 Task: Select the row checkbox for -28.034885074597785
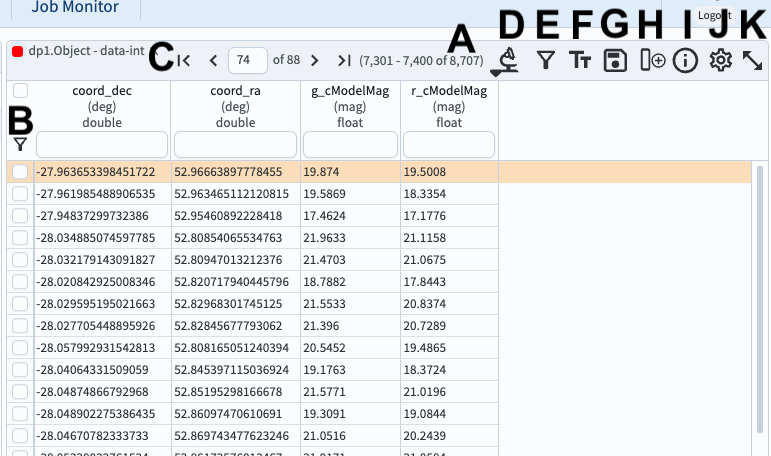coord(20,238)
